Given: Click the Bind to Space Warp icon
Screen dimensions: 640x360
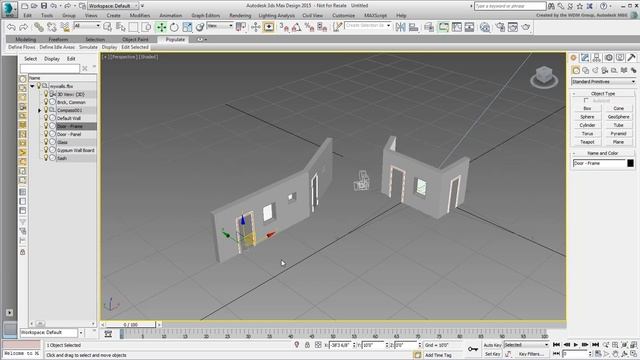Looking at the screenshot, I should 65,27.
